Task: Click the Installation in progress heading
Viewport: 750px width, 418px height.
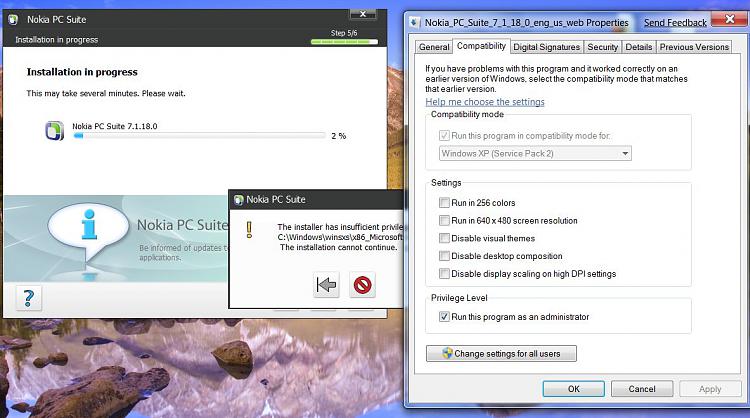Action: click(x=82, y=72)
